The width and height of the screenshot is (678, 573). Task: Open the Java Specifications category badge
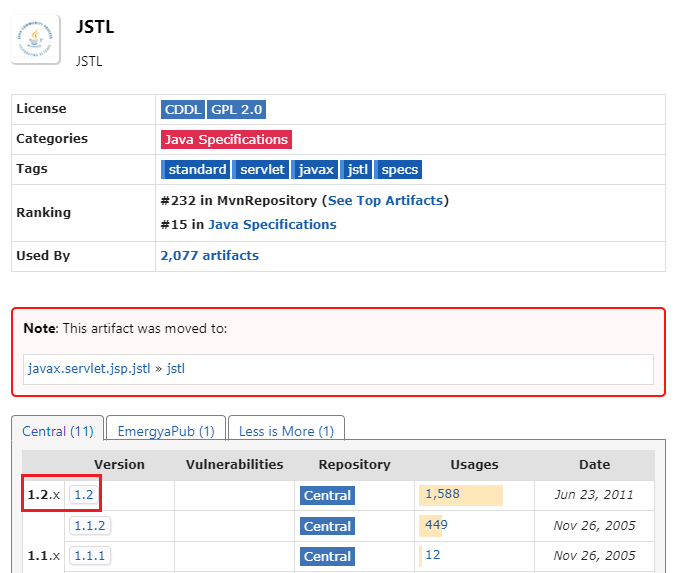226,139
